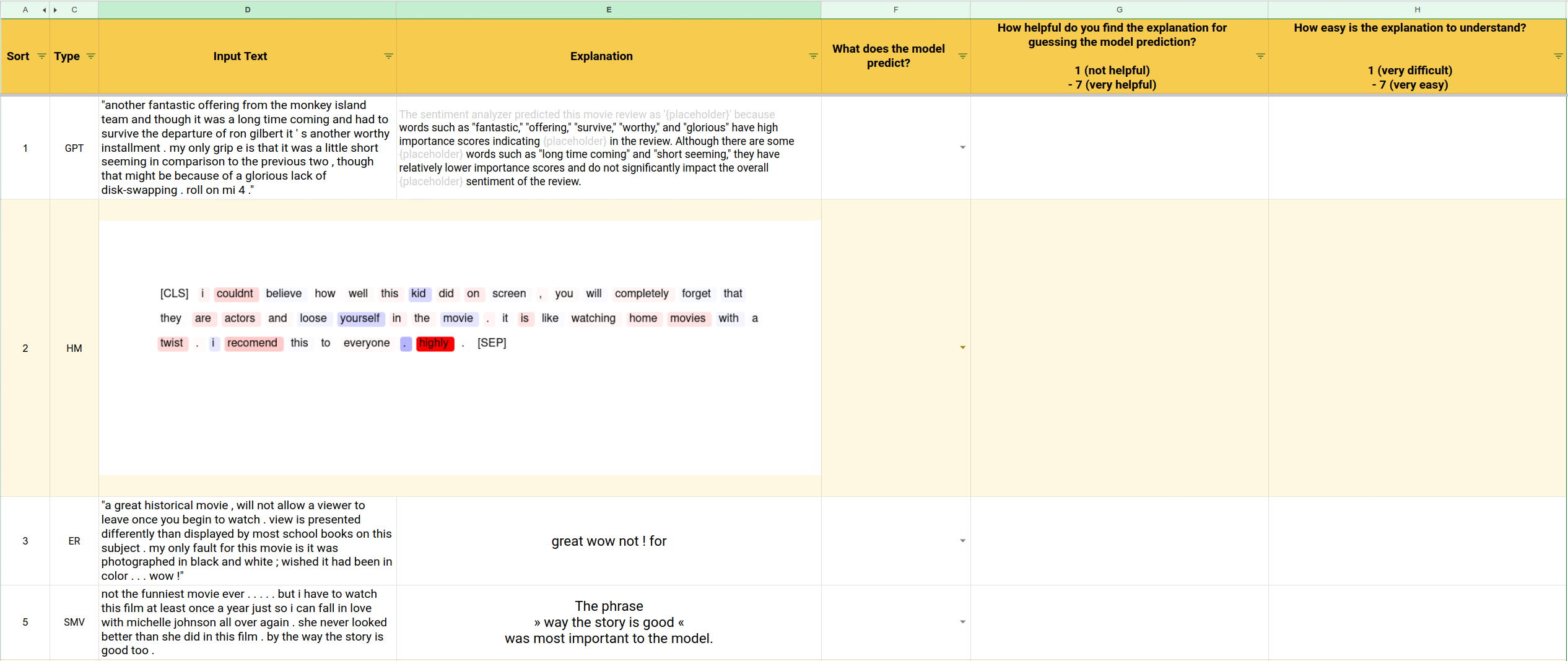Select the 'not the funniest movie ever' input cell
The image size is (1568, 661).
[248, 622]
